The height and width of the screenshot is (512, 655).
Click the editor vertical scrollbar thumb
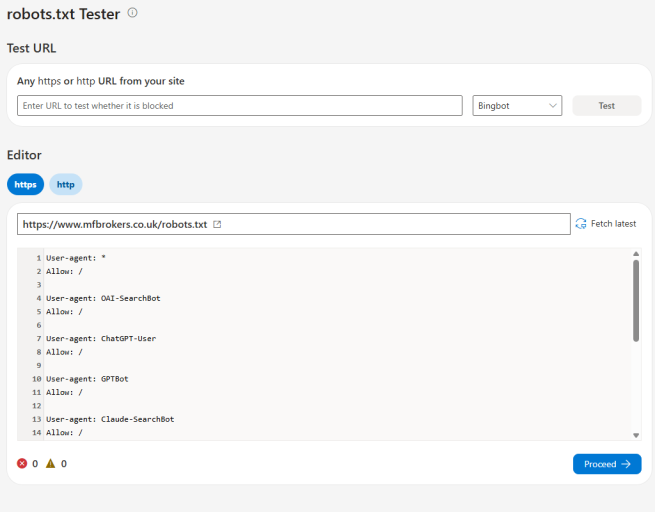click(636, 301)
